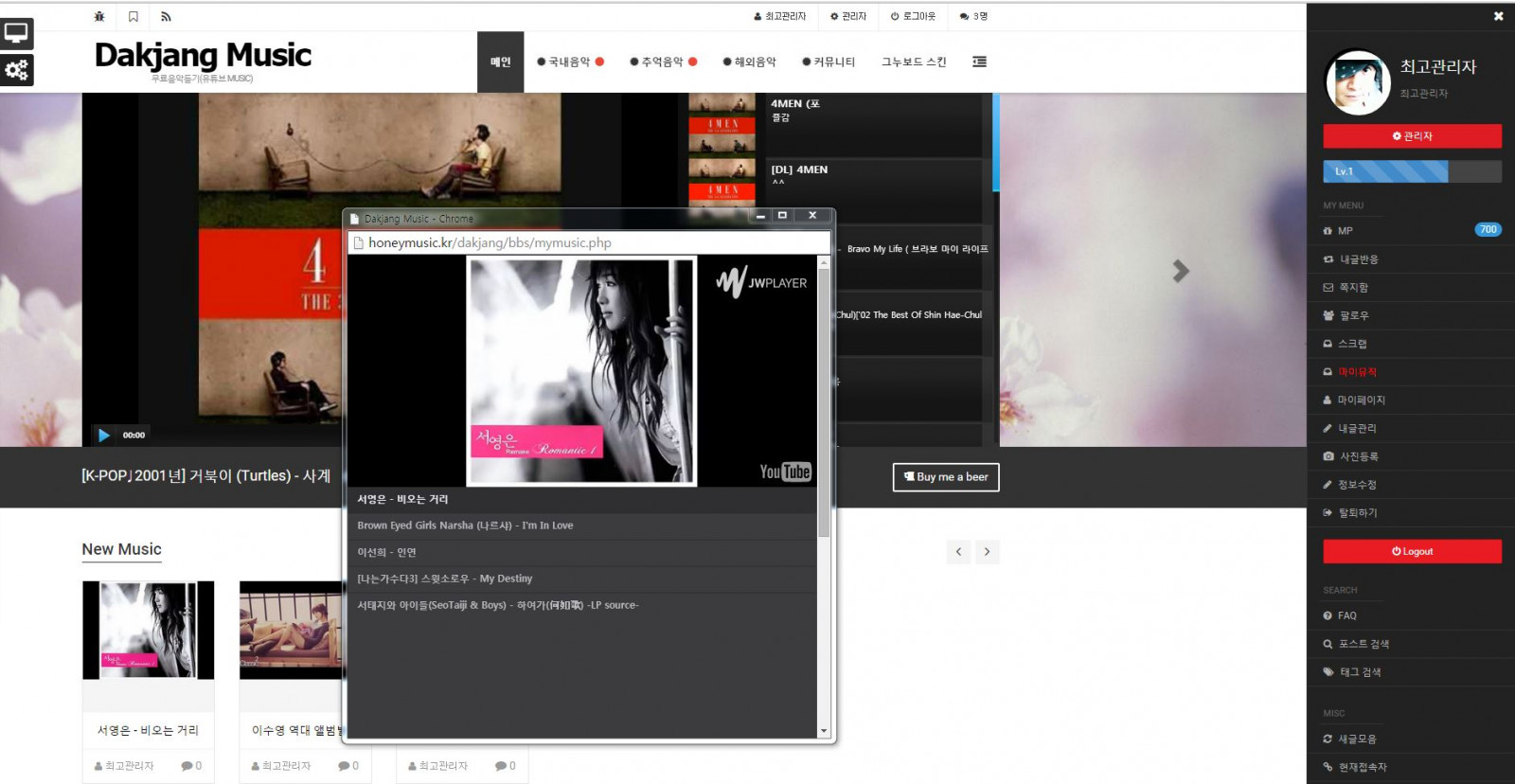Advance the banner with the right arrow

click(x=1180, y=271)
